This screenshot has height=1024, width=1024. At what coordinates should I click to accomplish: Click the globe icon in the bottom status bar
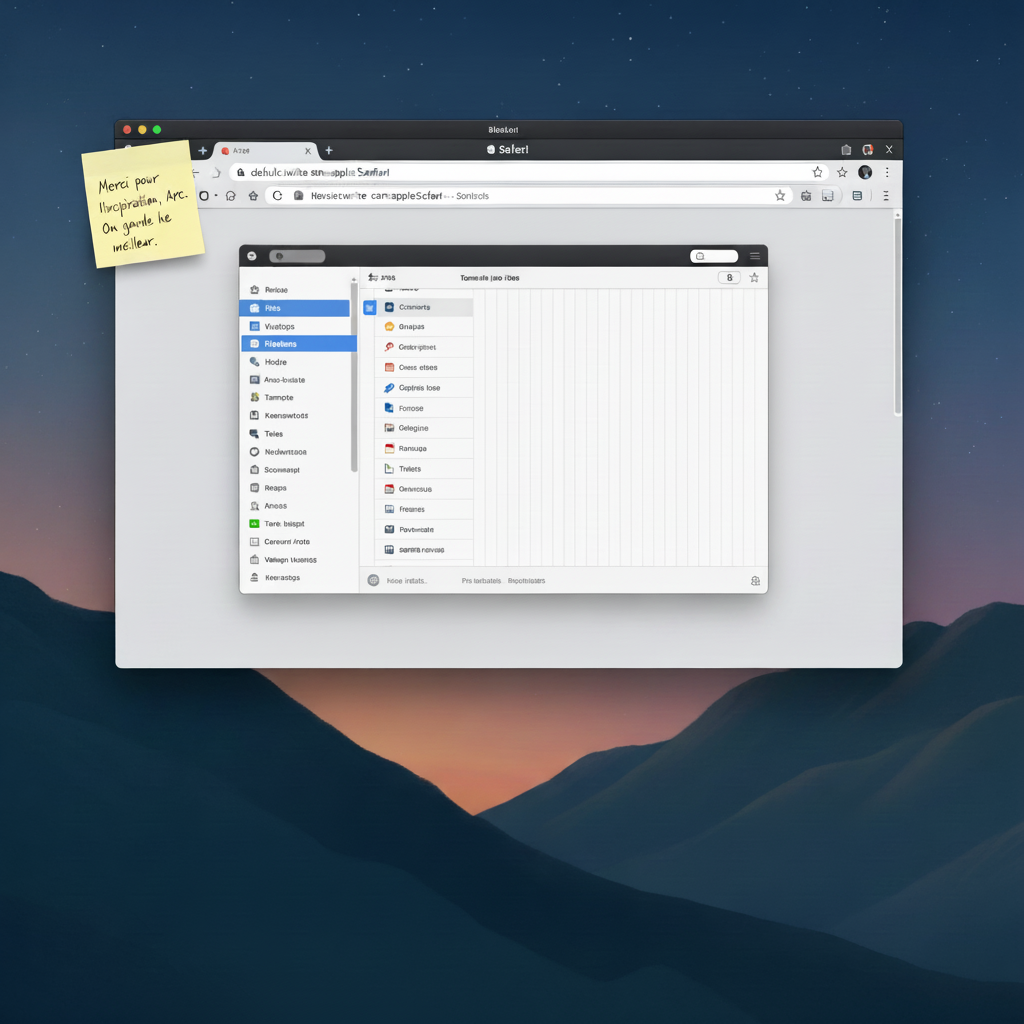(x=373, y=580)
